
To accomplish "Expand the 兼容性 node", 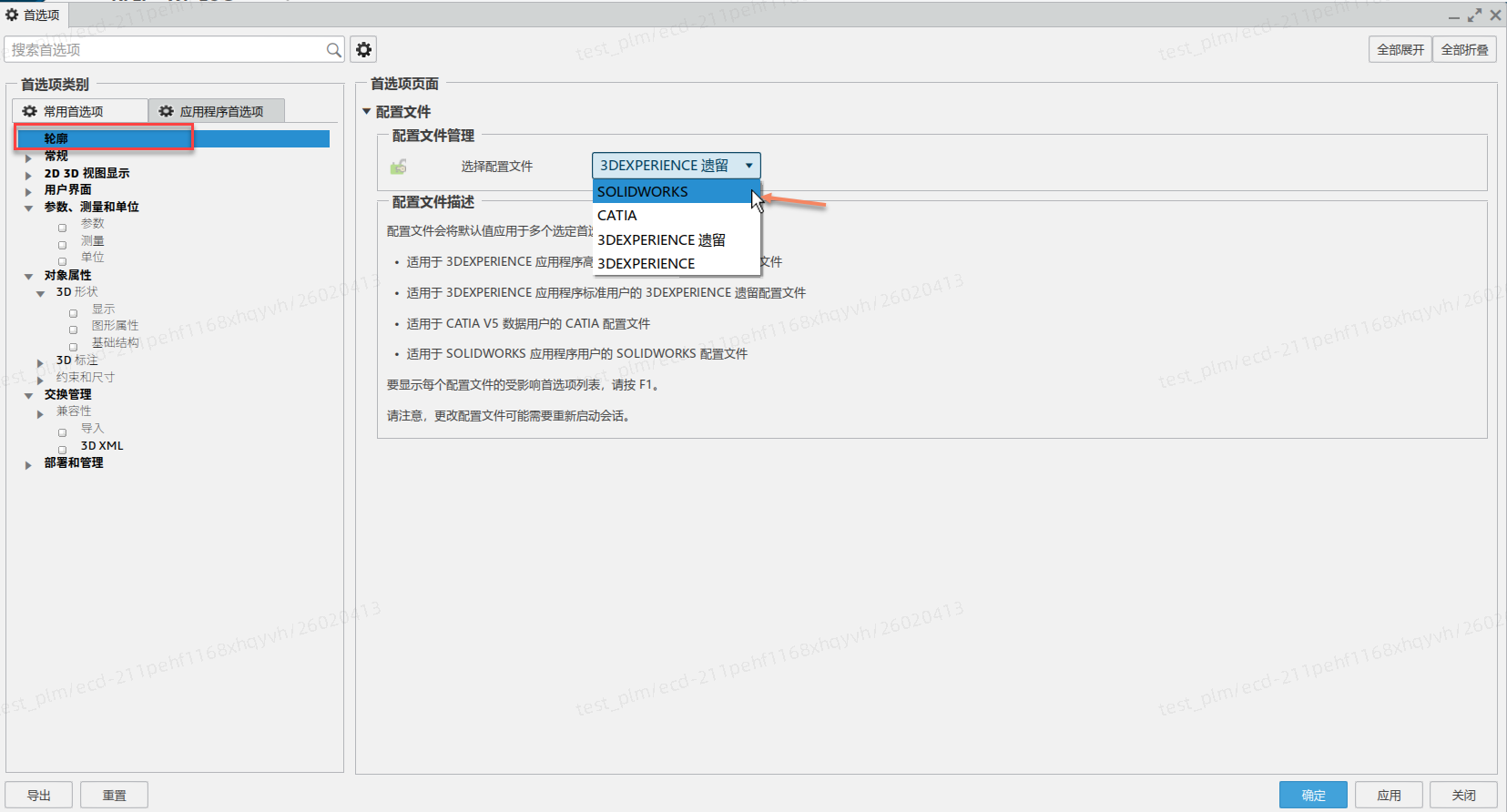I will click(40, 413).
